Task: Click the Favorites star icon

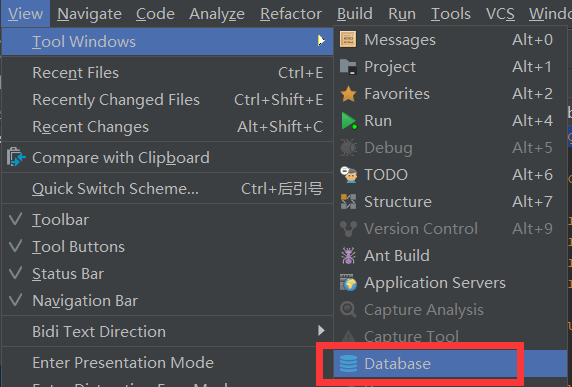Action: 348,94
